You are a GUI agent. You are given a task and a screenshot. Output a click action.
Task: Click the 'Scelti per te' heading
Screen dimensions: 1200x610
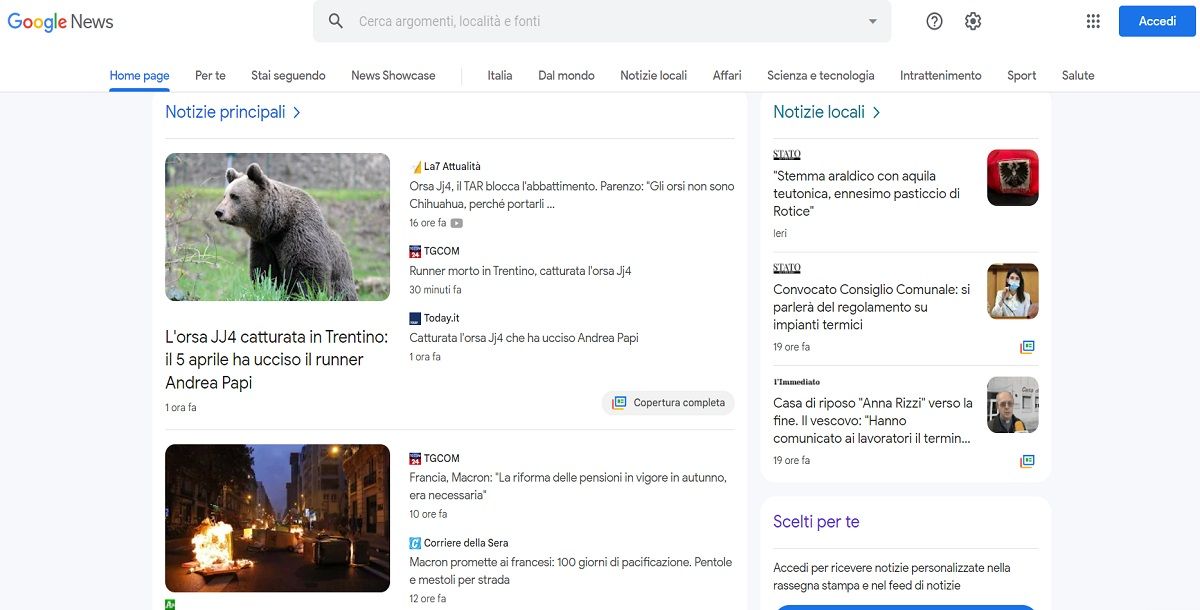(x=816, y=522)
